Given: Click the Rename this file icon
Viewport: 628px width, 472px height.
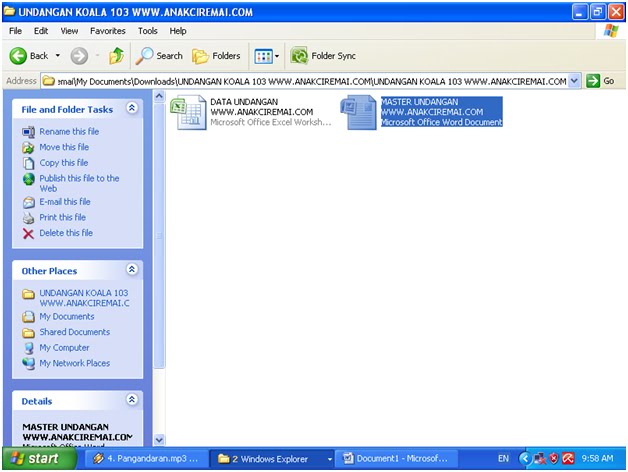Looking at the screenshot, I should [28, 132].
